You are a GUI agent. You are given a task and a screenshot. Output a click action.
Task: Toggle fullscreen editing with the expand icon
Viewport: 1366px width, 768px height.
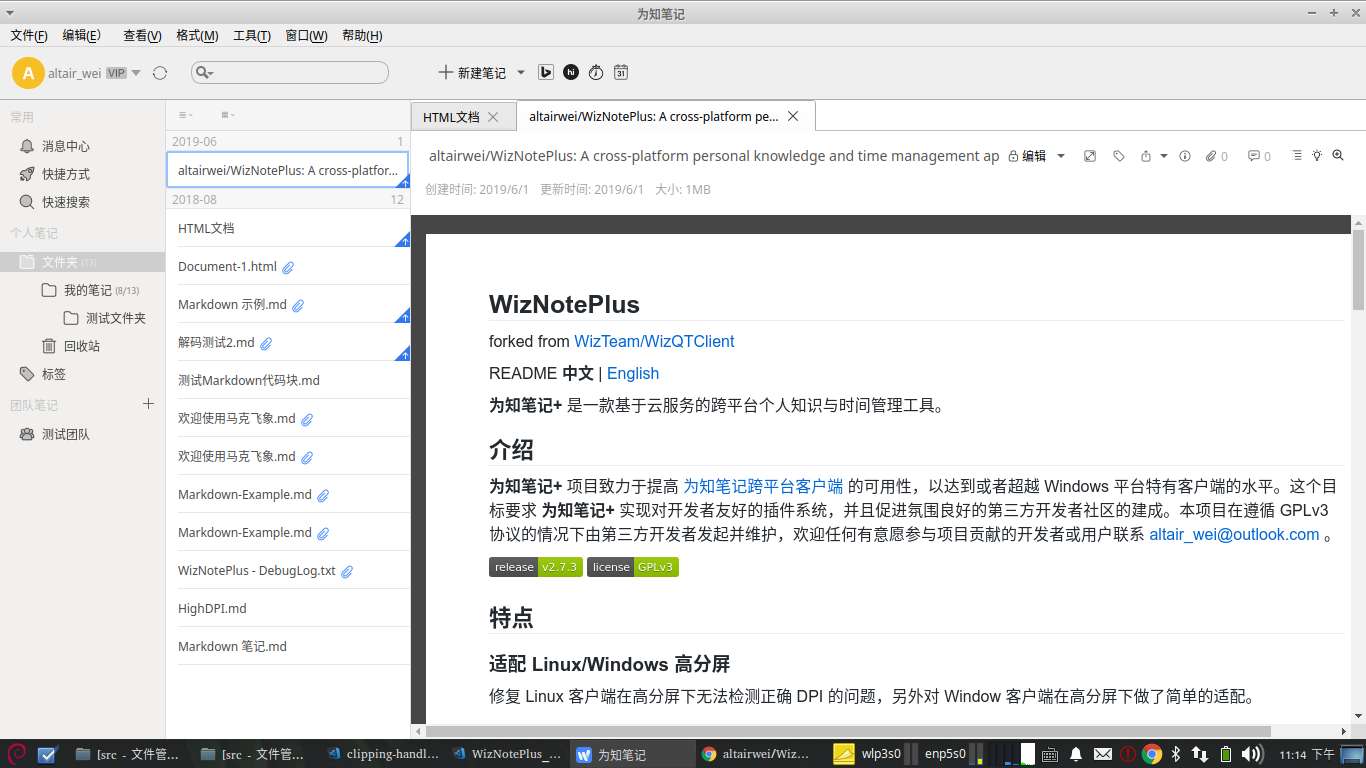[x=1089, y=156]
